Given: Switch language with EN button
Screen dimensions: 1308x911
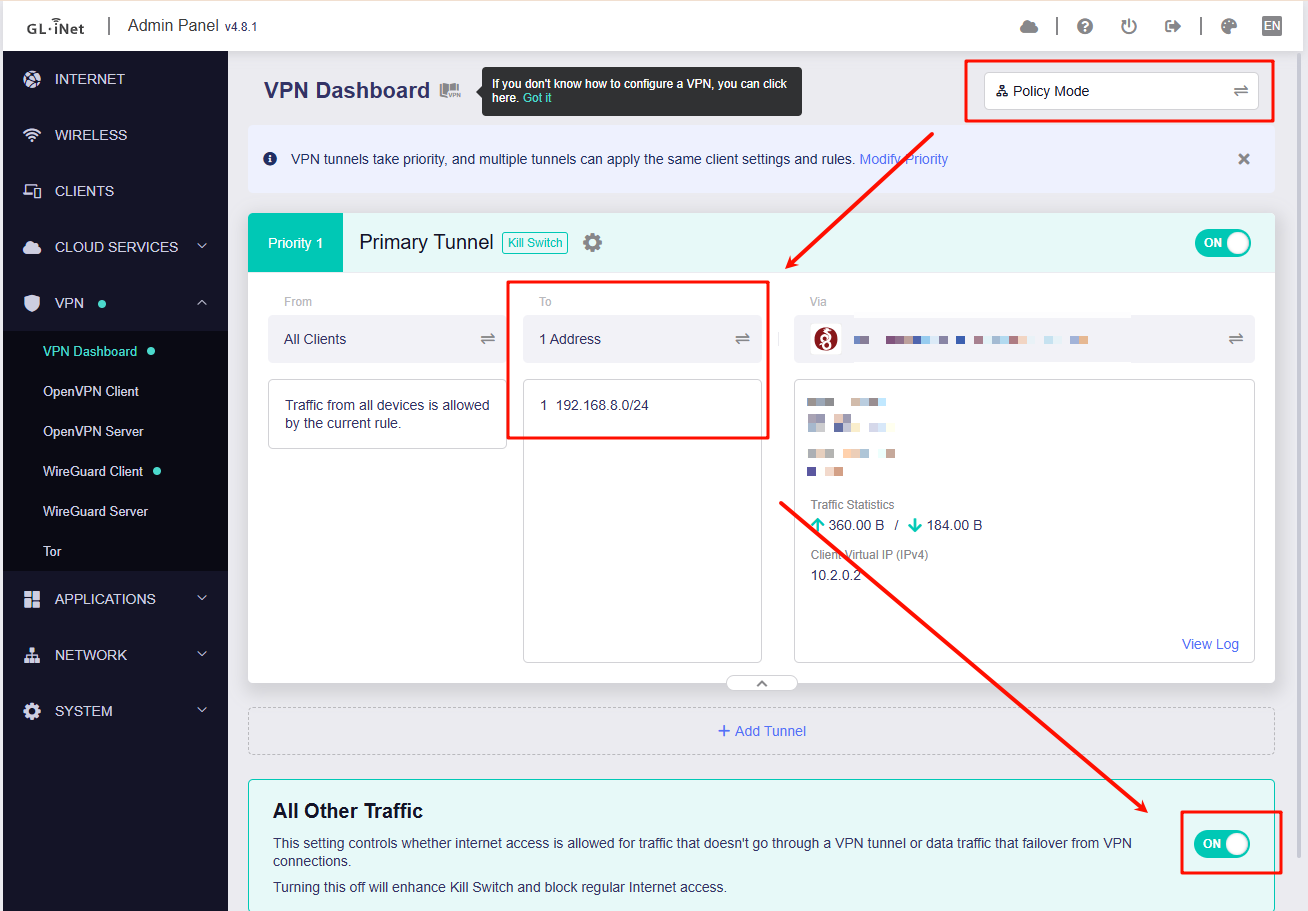Looking at the screenshot, I should pyautogui.click(x=1272, y=27).
